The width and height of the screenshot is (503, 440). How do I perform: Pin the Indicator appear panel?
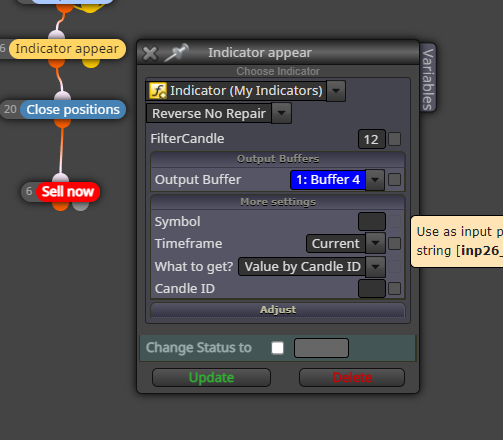pos(177,53)
